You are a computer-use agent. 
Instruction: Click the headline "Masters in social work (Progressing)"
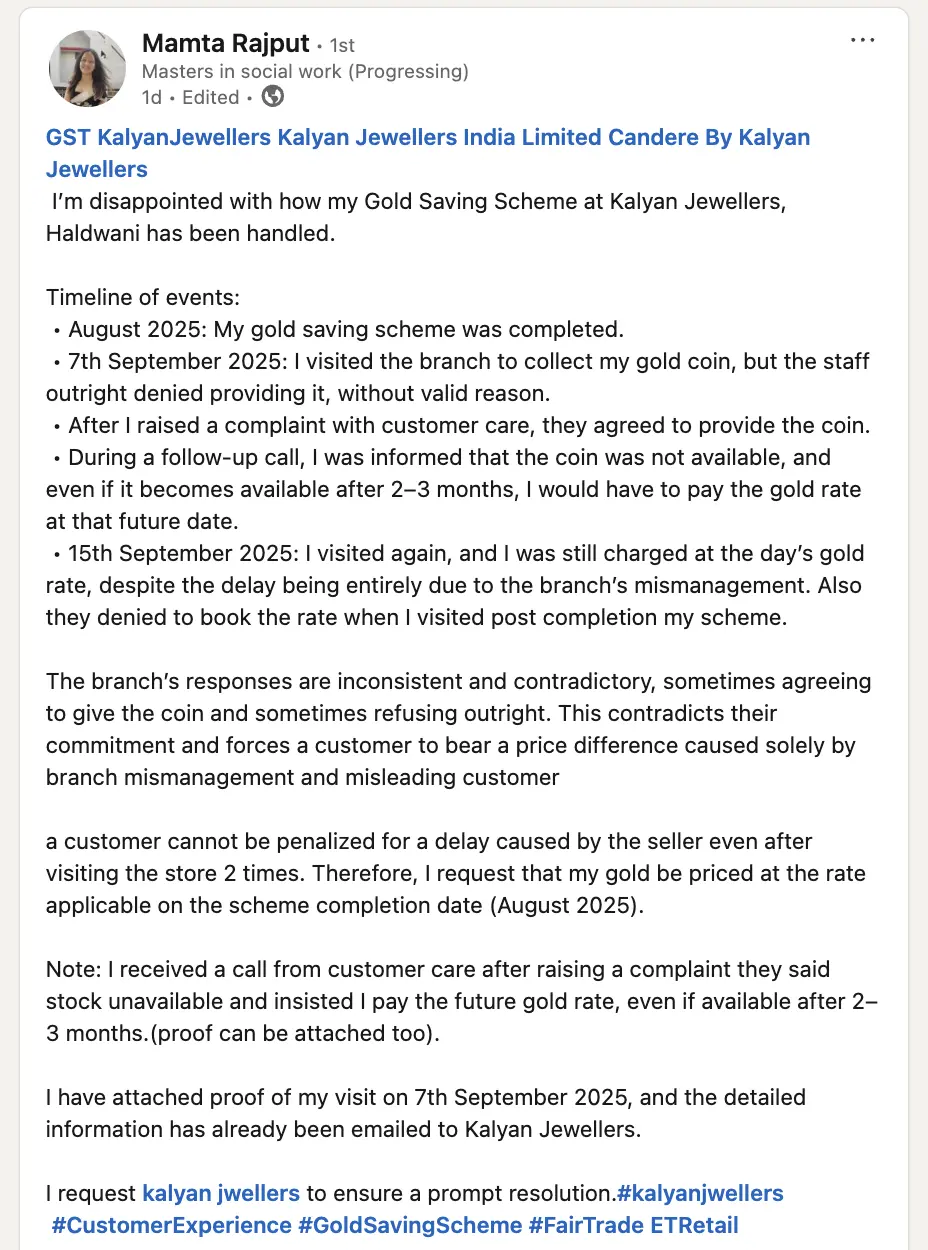305,71
